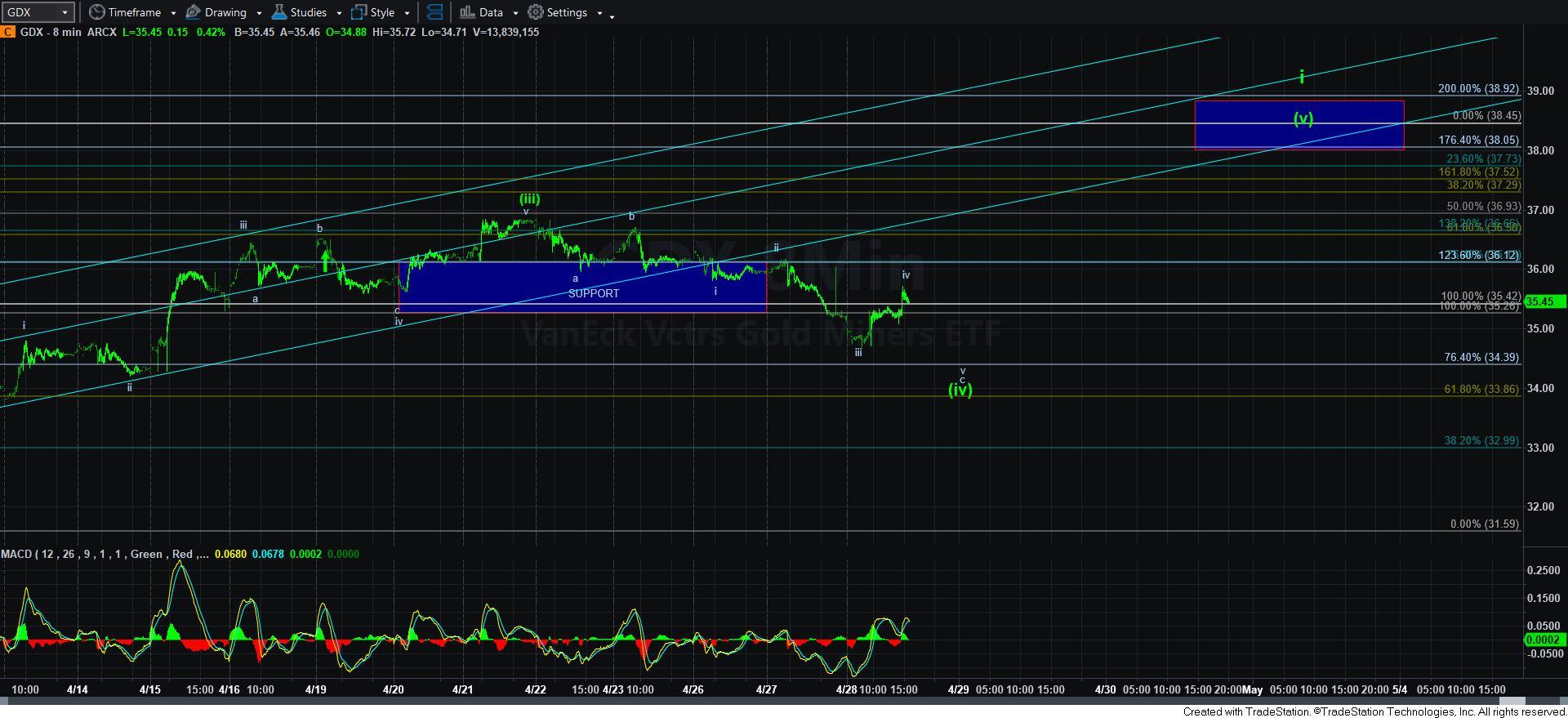Viewport: 1568px width, 718px height.
Task: Click the Studies flask icon
Action: tap(278, 12)
